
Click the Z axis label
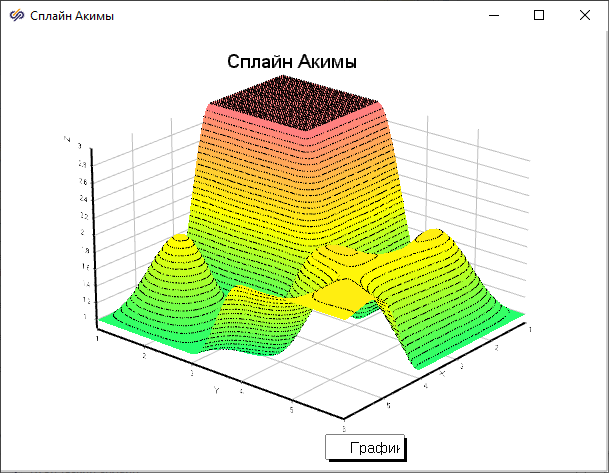(67, 138)
